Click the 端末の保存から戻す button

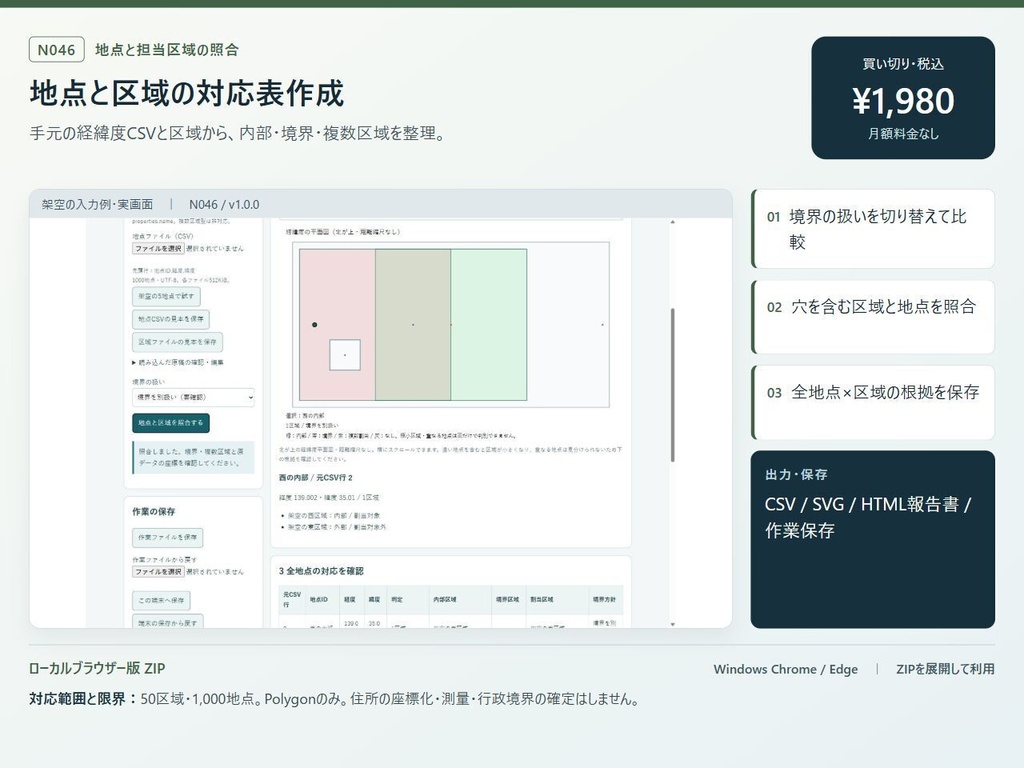point(168,622)
